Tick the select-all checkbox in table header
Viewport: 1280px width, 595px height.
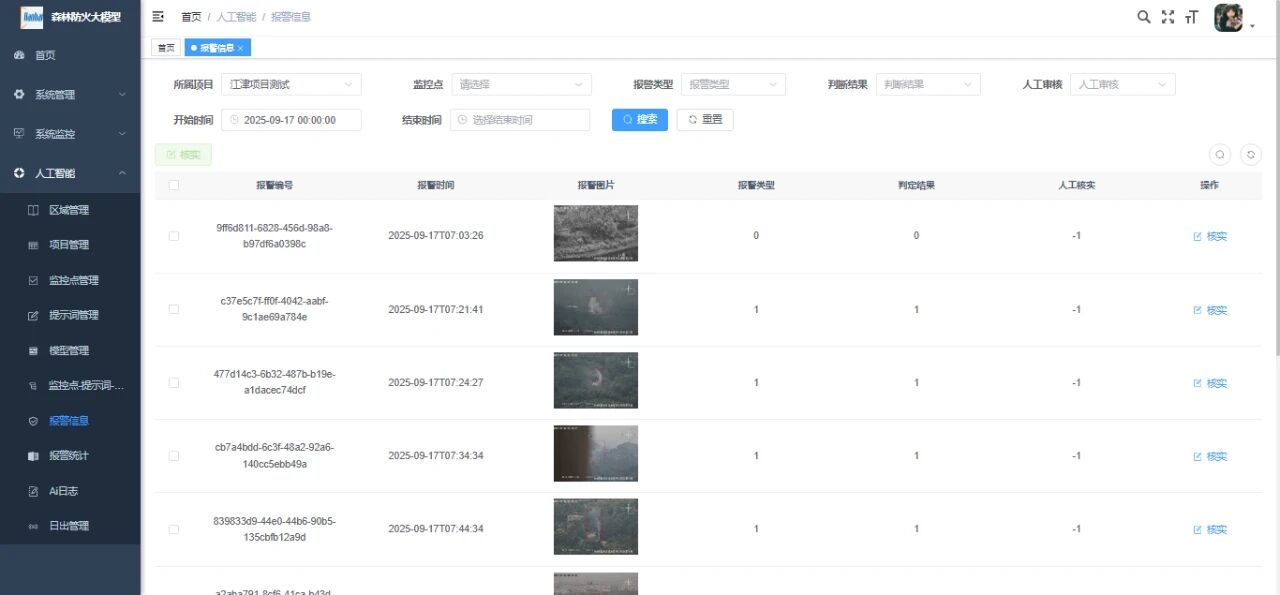pos(174,185)
